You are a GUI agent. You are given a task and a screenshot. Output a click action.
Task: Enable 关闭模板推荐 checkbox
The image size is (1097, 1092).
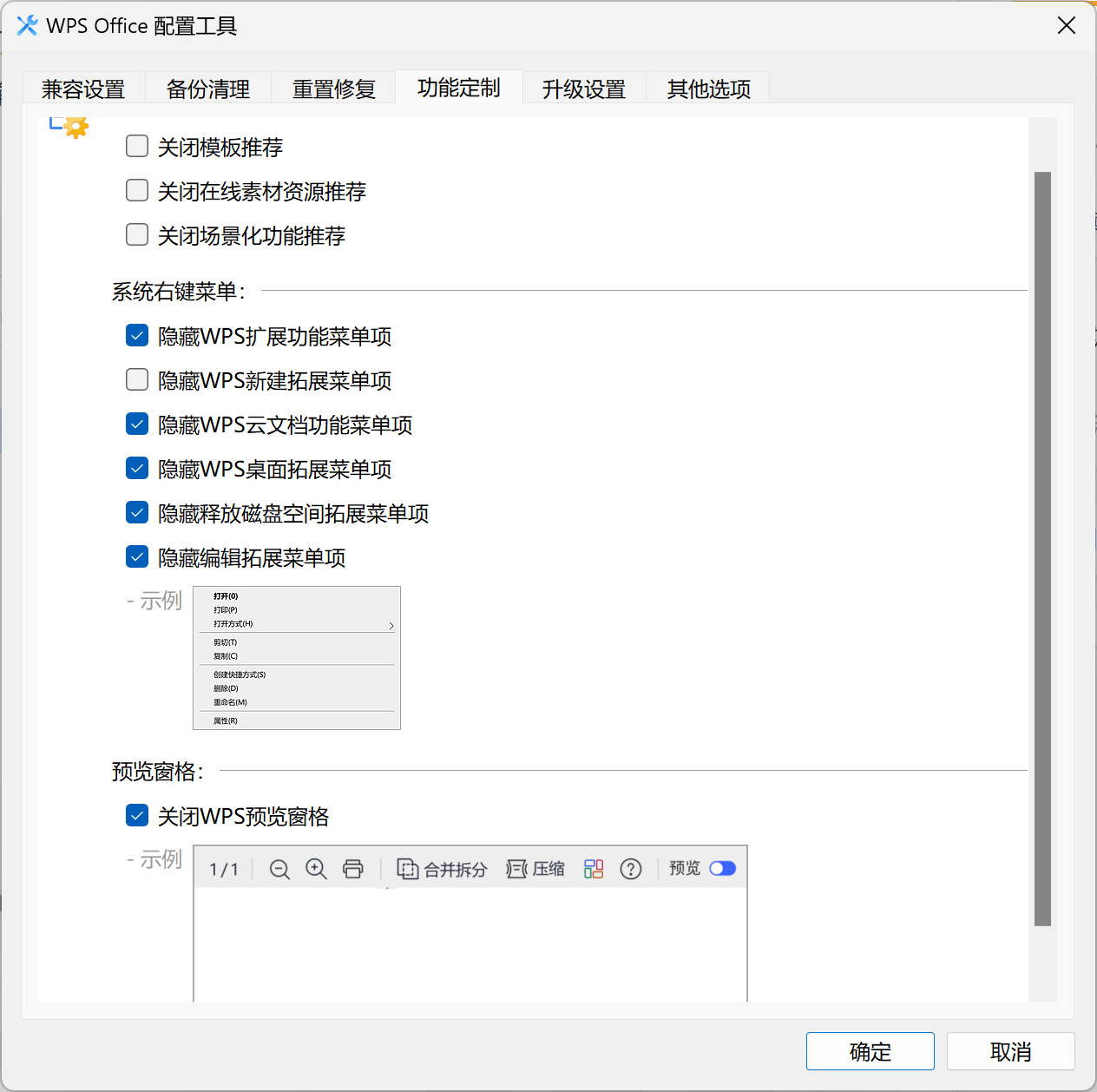pyautogui.click(x=137, y=146)
